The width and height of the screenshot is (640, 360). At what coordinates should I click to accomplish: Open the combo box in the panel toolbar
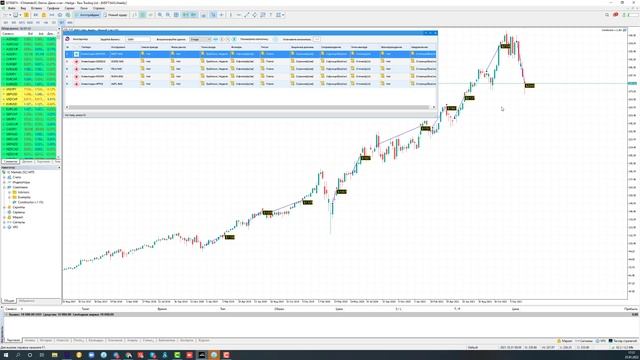coord(200,40)
